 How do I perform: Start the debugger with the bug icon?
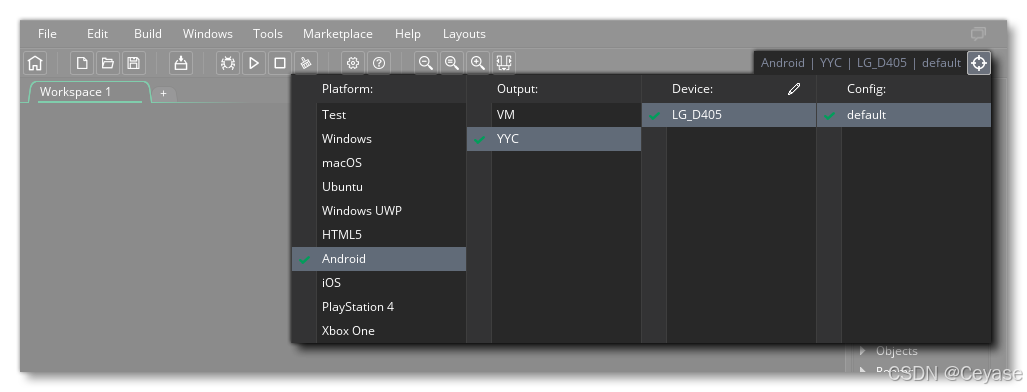[x=228, y=63]
